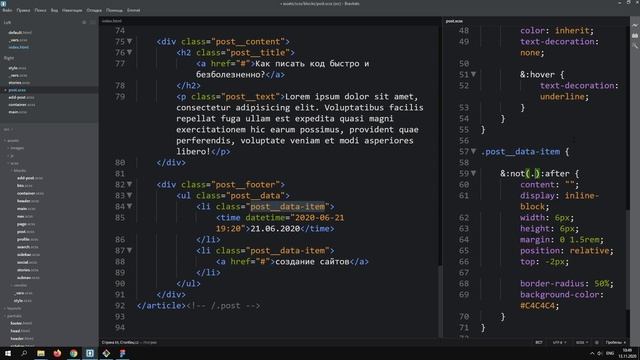Viewport: 640px width, 360px height.
Task: Open header.scss in the blocks folder
Action: tap(28, 201)
